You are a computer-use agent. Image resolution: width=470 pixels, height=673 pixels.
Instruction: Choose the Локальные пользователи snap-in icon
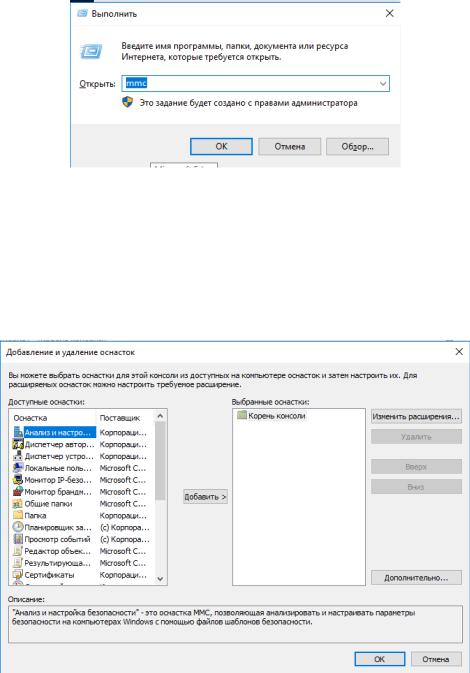[x=18, y=468]
